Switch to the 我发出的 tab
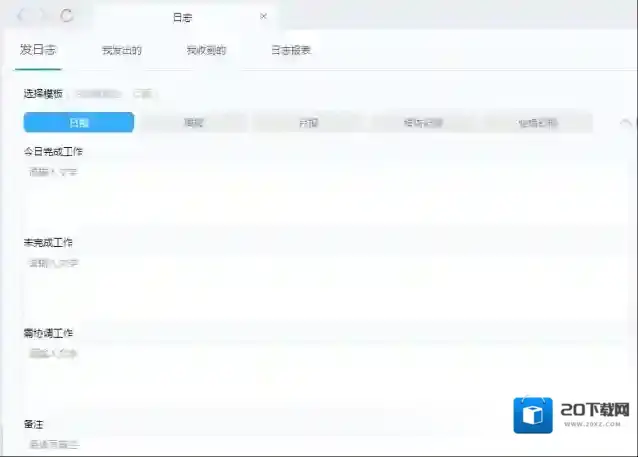 click(122, 50)
